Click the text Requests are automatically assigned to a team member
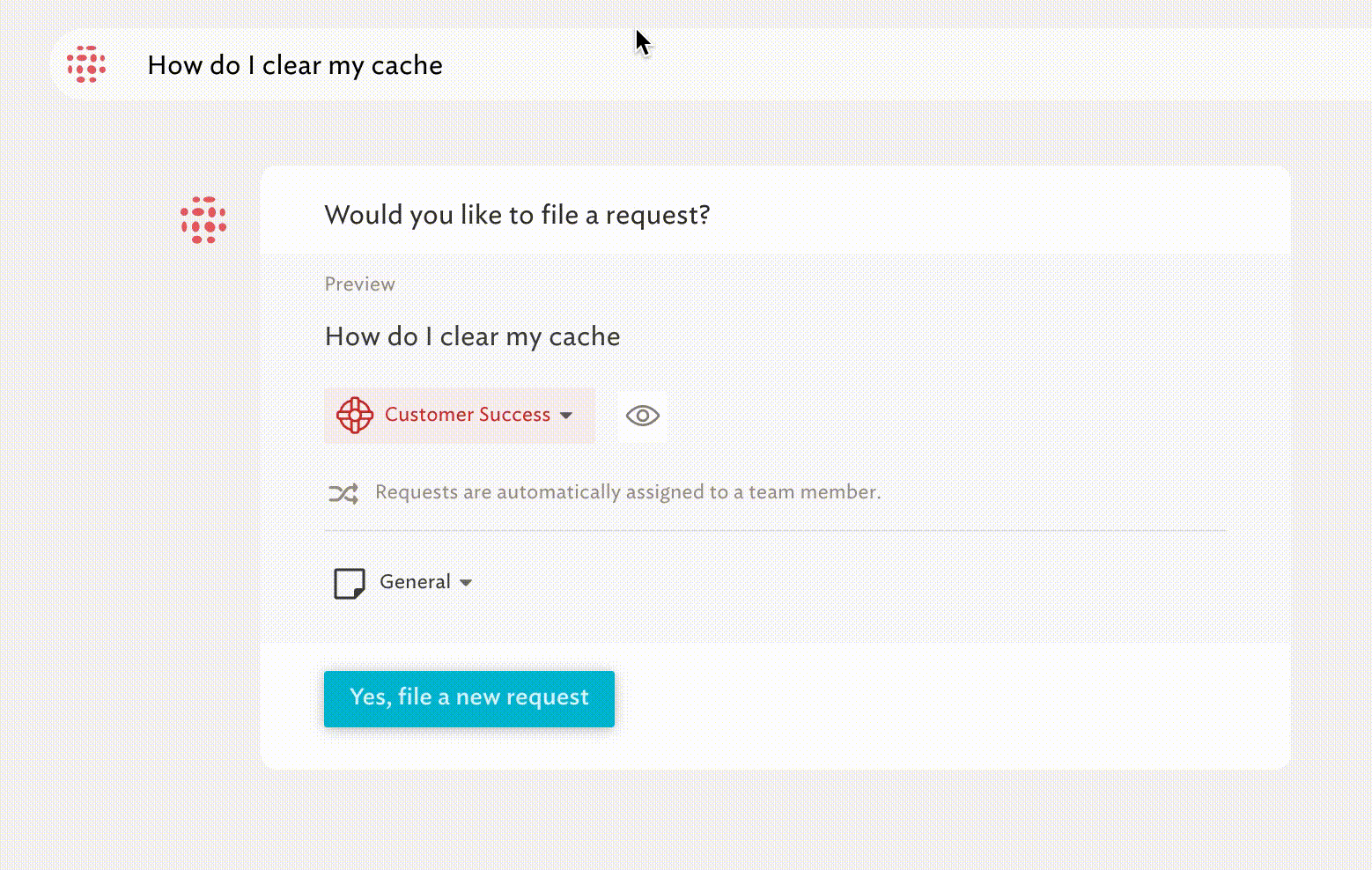This screenshot has width=1372, height=870. (628, 492)
